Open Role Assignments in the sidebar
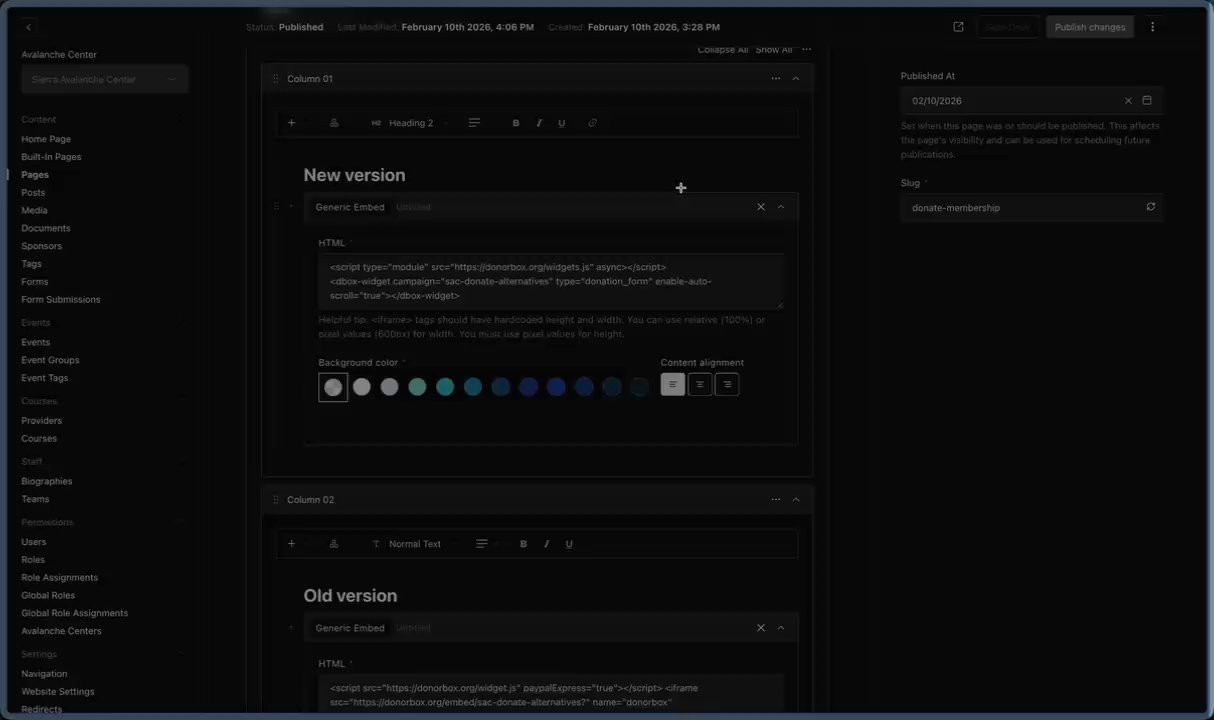The width and height of the screenshot is (1214, 720). [60, 577]
